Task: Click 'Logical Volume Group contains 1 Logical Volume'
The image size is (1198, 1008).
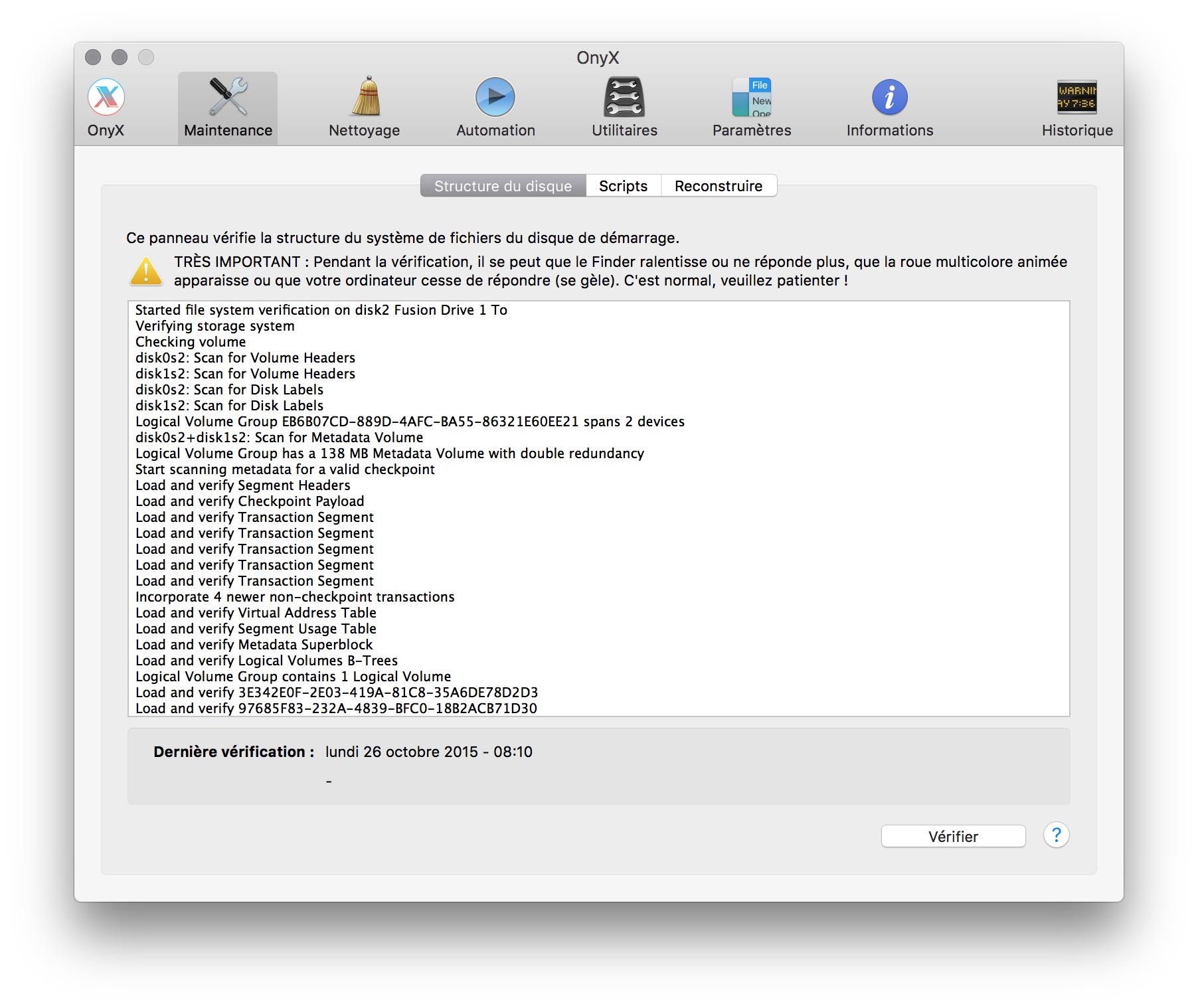Action: tap(294, 677)
